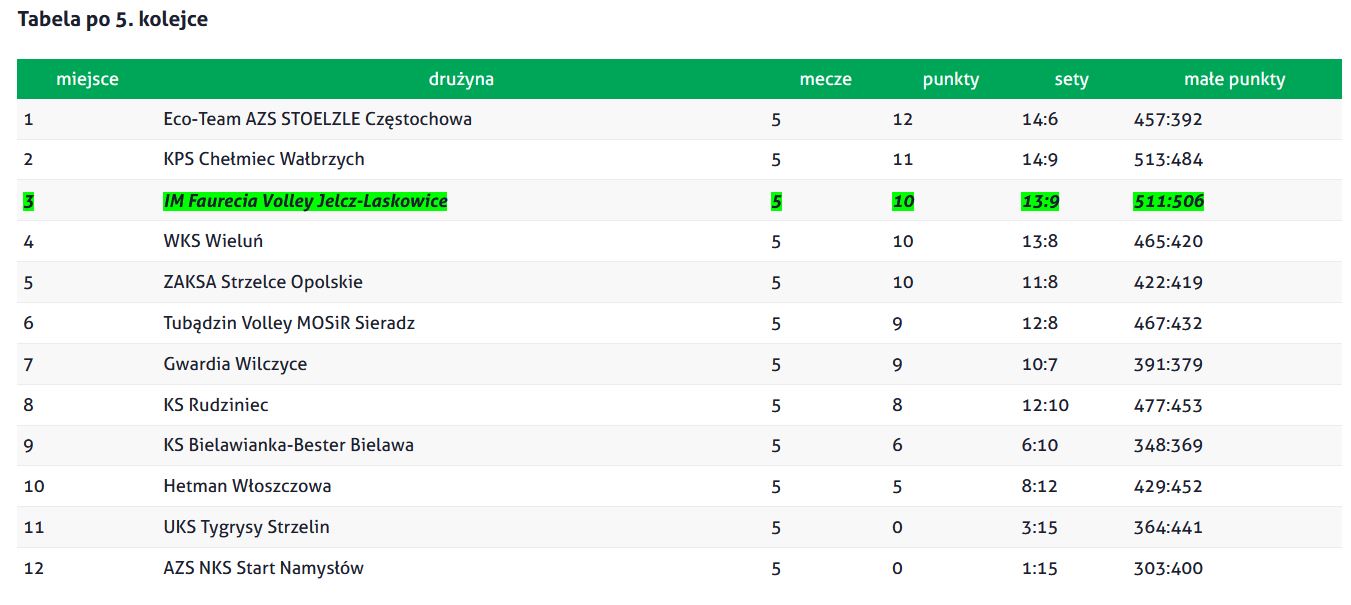Select KS Rudziniec team name
The width and height of the screenshot is (1351, 605).
coord(216,405)
